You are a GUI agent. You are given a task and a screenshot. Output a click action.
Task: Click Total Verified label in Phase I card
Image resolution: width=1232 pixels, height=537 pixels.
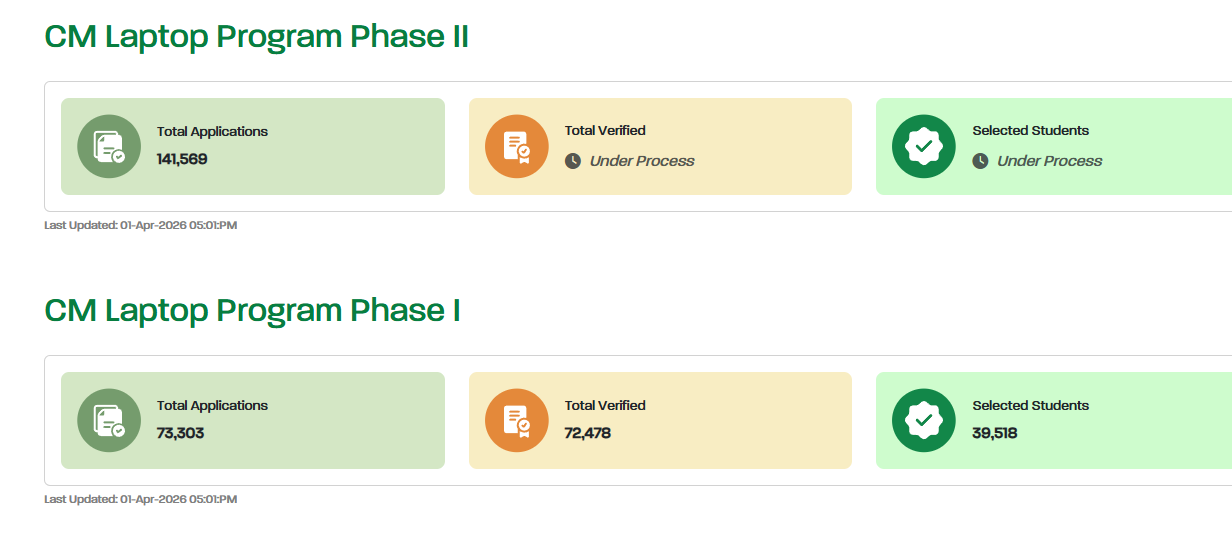(605, 405)
